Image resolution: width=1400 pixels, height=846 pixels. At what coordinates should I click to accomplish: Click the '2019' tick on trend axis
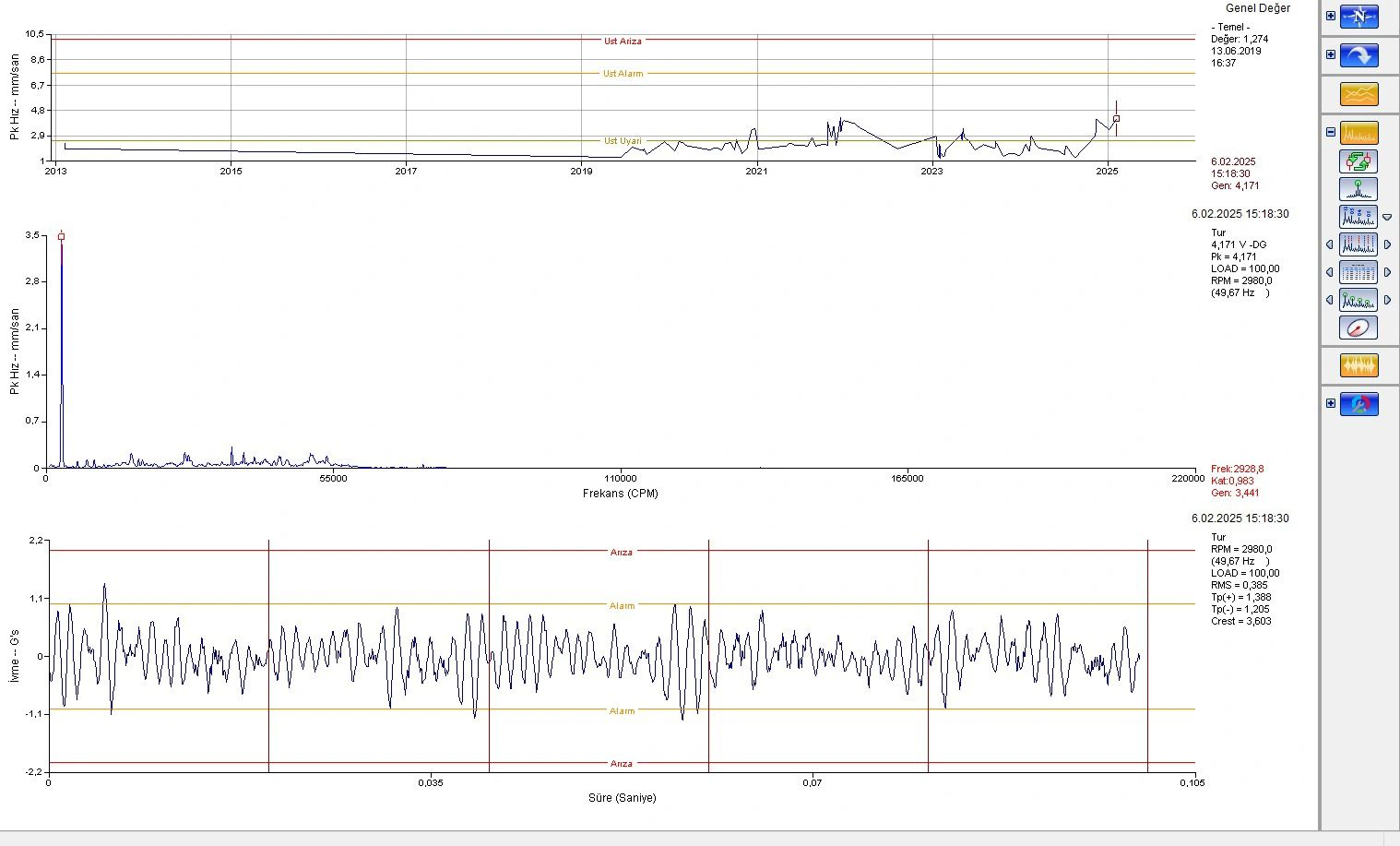click(x=581, y=172)
